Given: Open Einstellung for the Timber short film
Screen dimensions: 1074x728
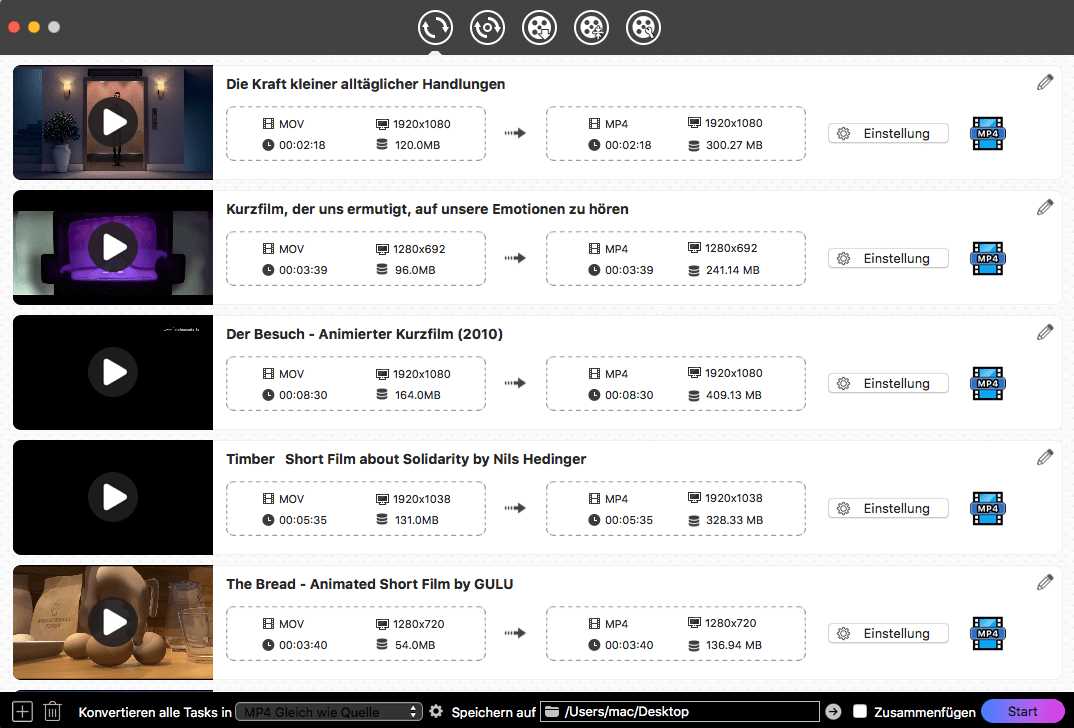Looking at the screenshot, I should tap(888, 508).
